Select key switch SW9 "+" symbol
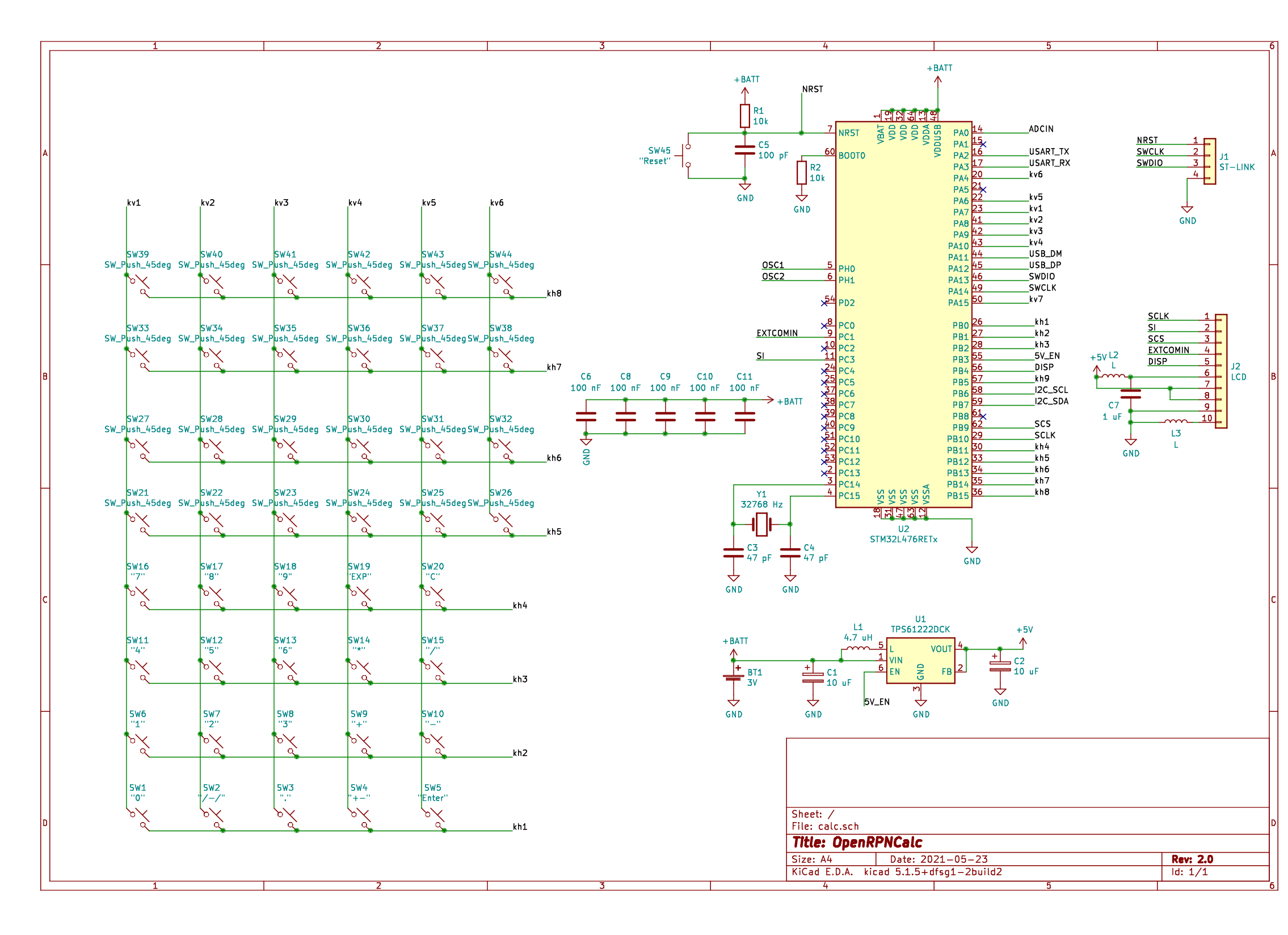This screenshot has width=1288, height=935. [359, 744]
